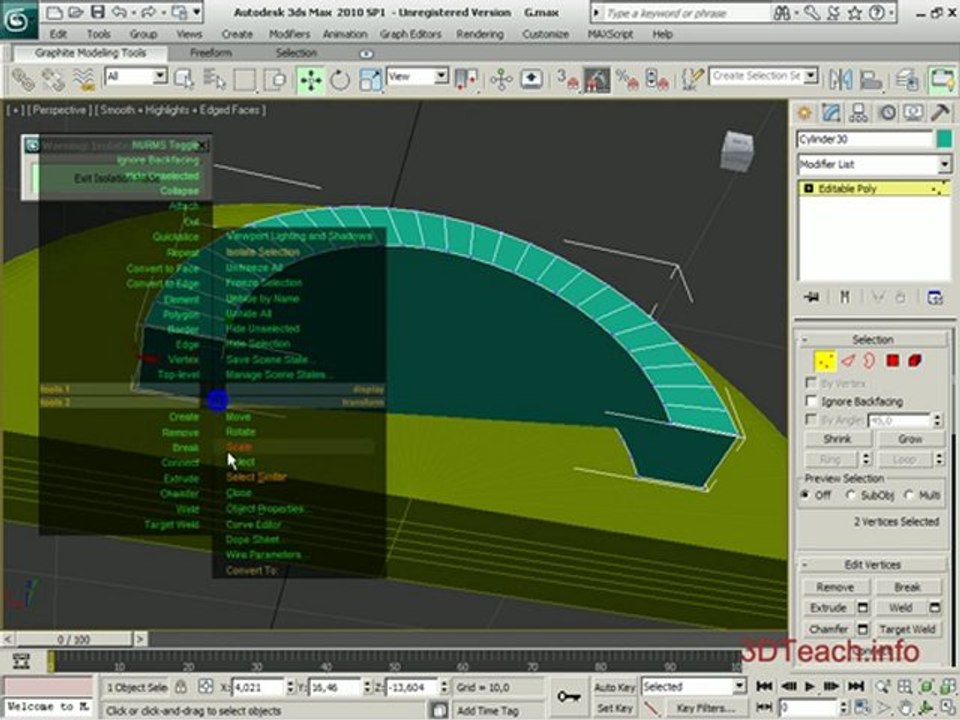The image size is (960, 720).
Task: Click the Shrink selection button
Action: point(836,439)
